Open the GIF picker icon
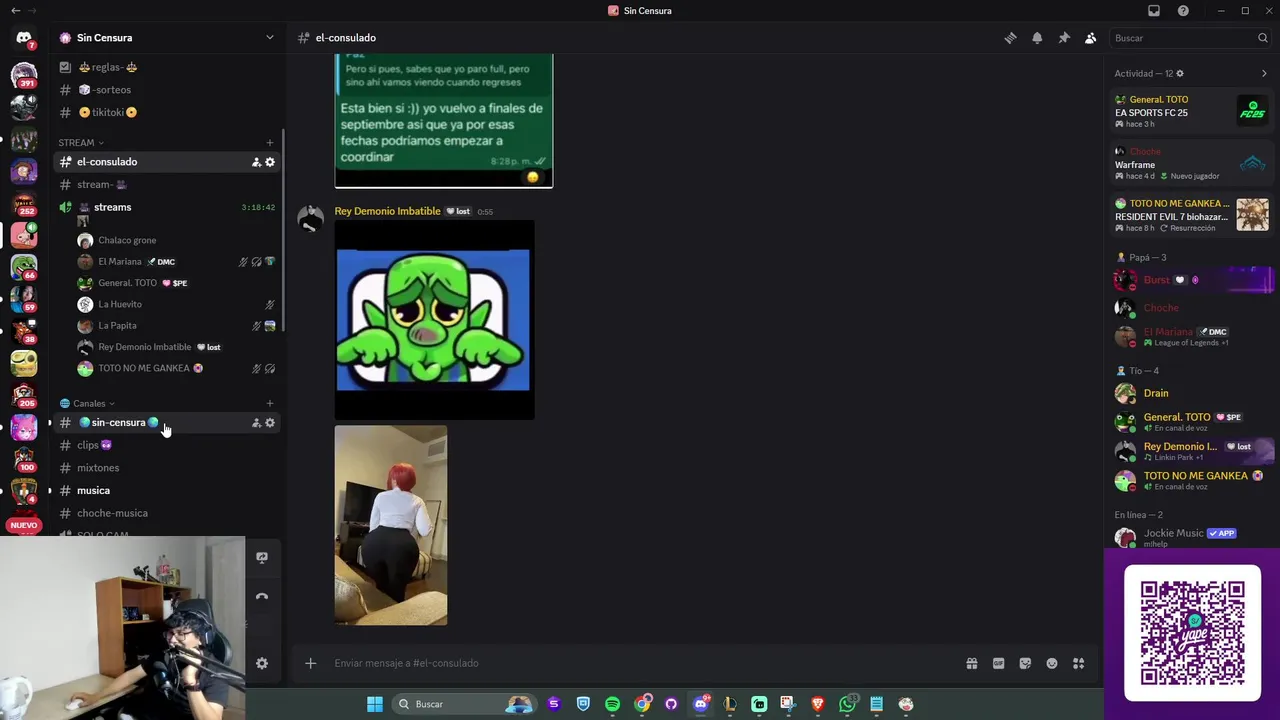This screenshot has width=1280, height=720. point(998,663)
